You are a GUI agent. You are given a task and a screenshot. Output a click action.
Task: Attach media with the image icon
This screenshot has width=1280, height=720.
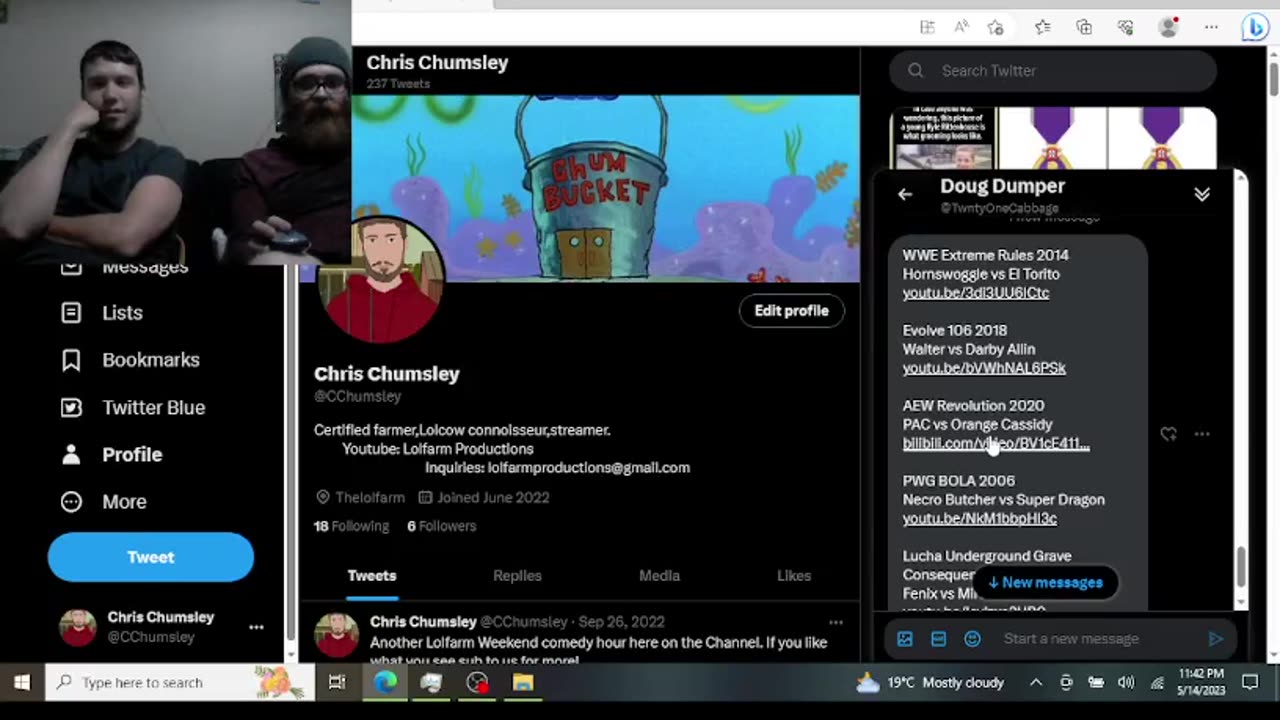pos(905,639)
